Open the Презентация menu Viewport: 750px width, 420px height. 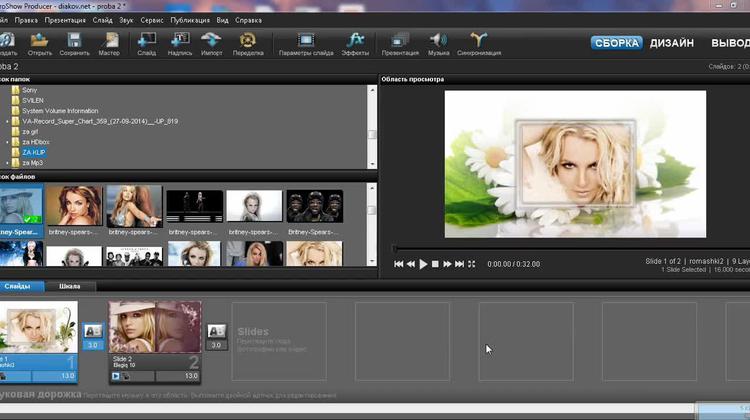tap(65, 21)
